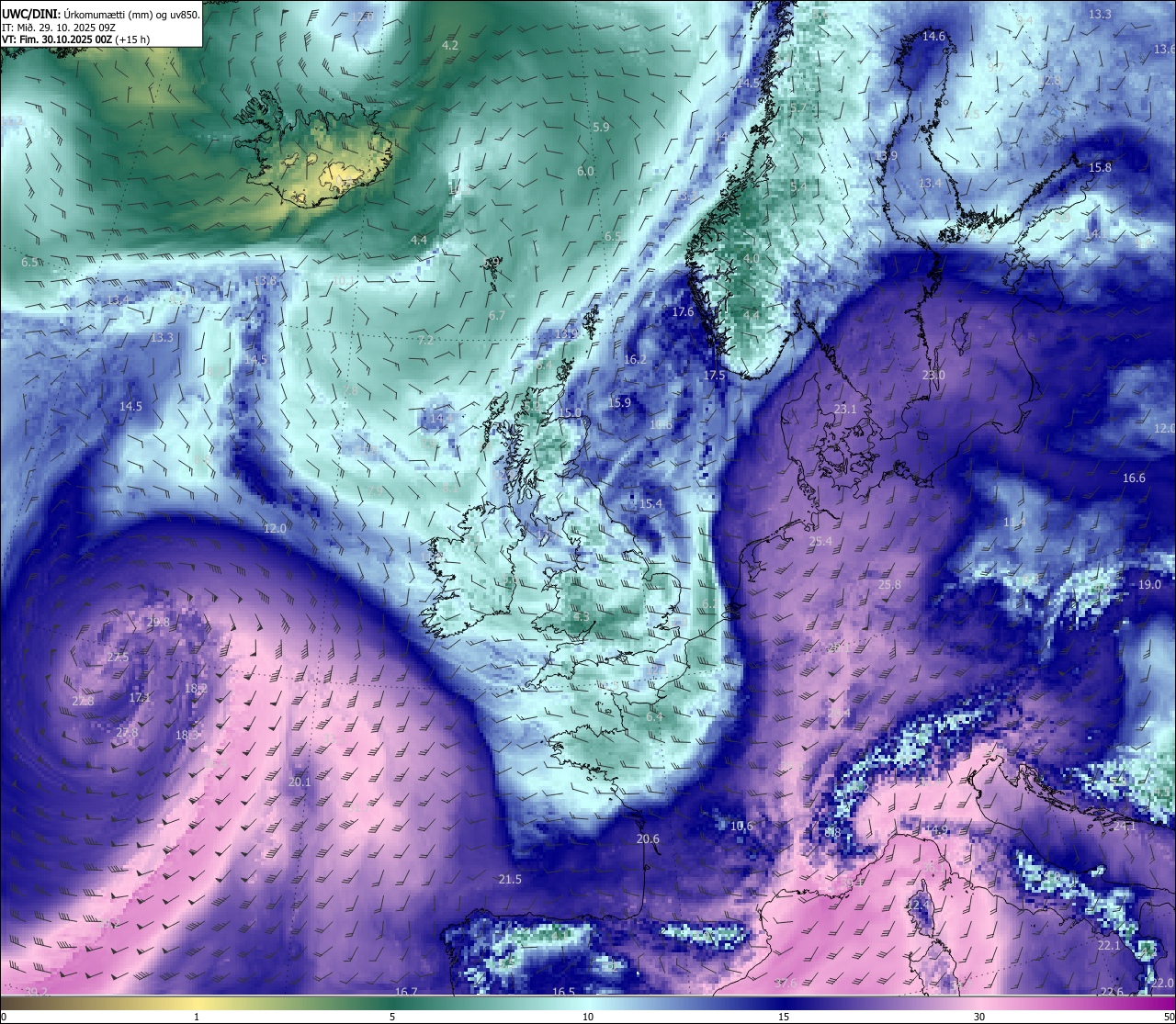Click the 22.6 value at the bottom right
Screen dimensions: 1176x1024
1112,991
